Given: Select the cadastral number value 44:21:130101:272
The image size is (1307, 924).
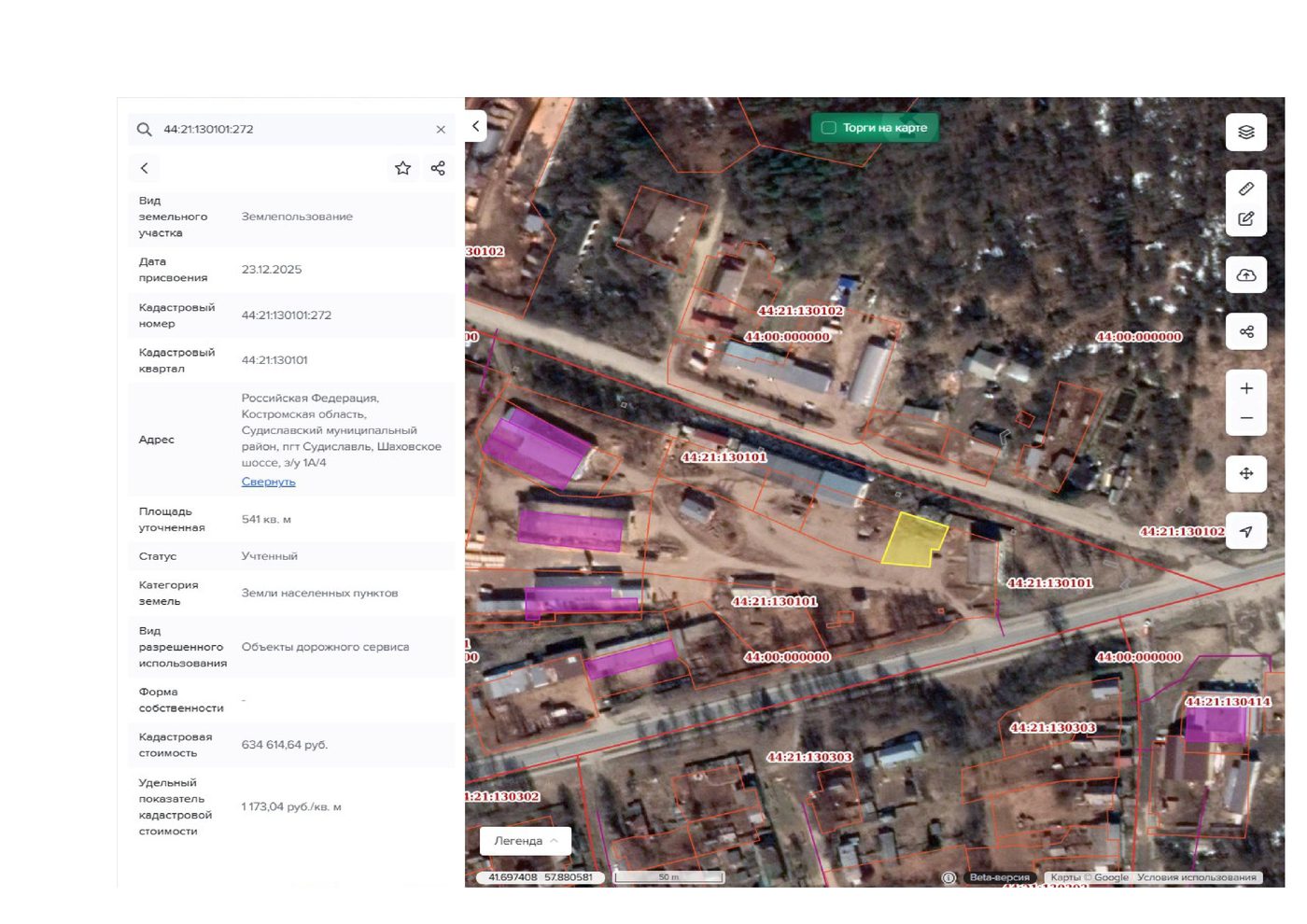Looking at the screenshot, I should (x=287, y=315).
